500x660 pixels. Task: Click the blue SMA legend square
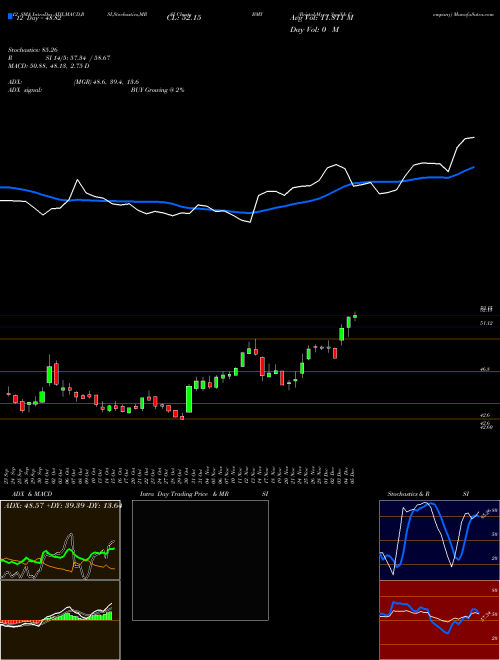[10, 16]
